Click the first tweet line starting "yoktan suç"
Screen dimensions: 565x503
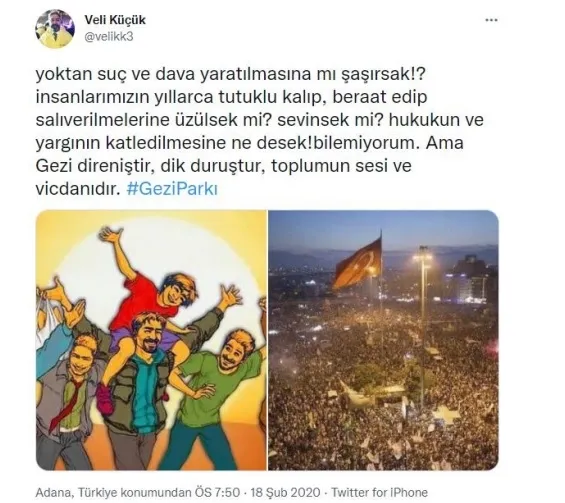231,74
